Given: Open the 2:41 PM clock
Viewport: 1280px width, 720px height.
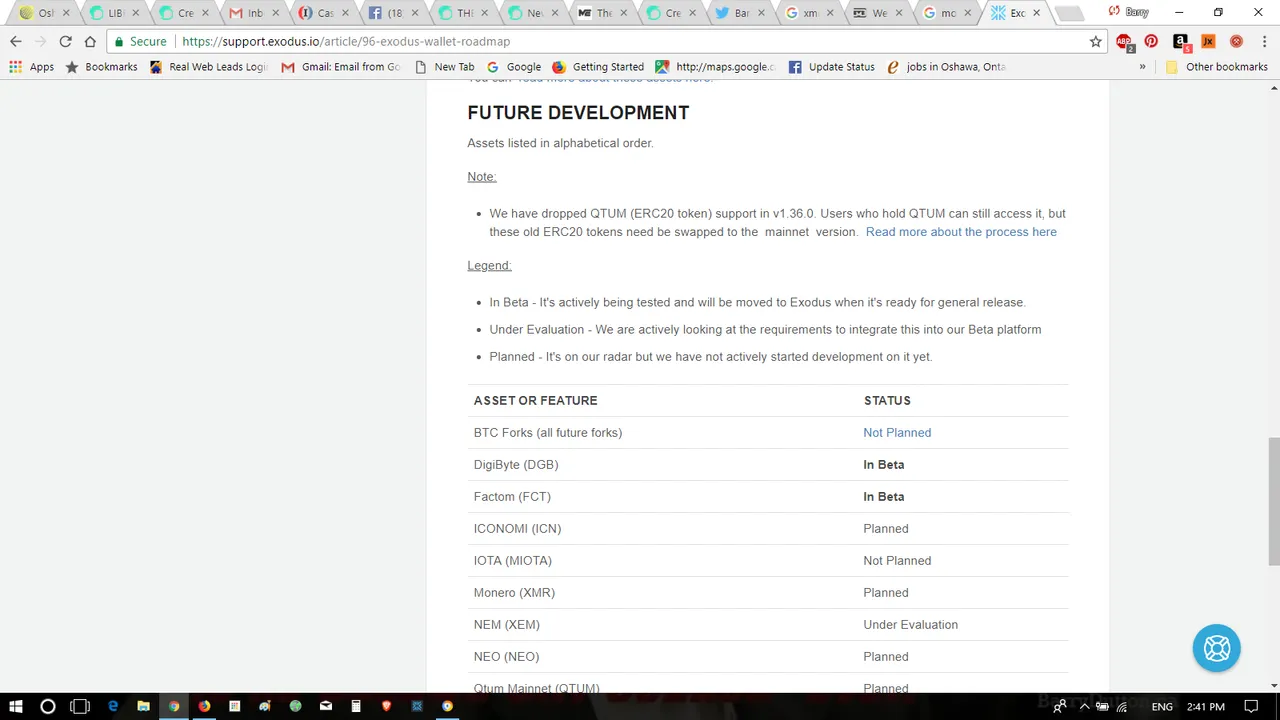Looking at the screenshot, I should pos(1205,706).
